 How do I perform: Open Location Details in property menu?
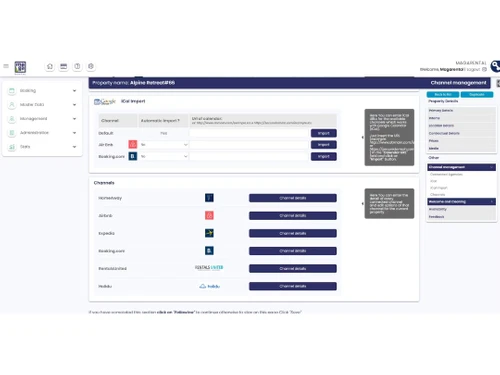tap(461, 126)
